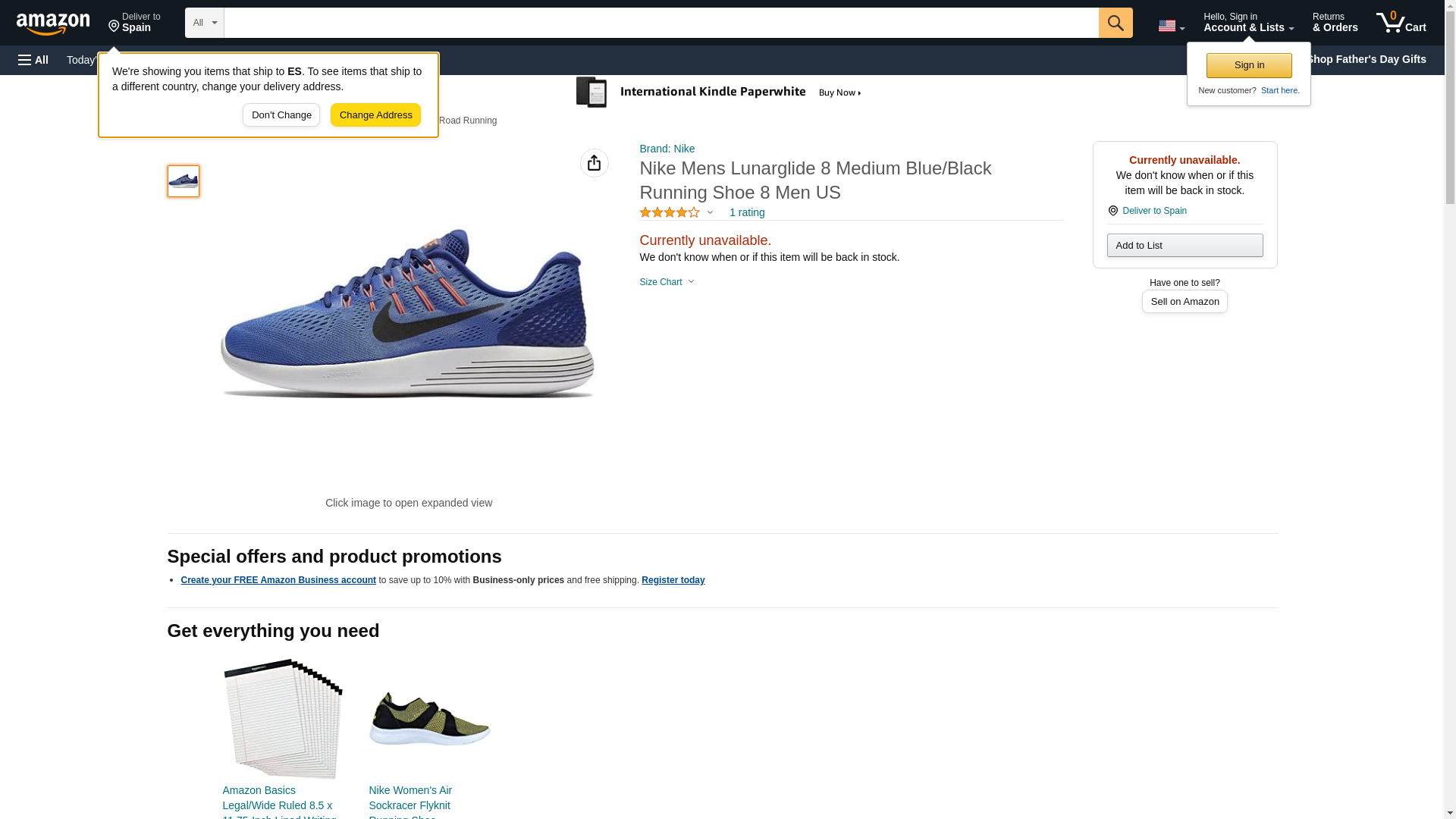The width and height of the screenshot is (1456, 819).
Task: Open the shopping cart
Action: click(x=1401, y=23)
